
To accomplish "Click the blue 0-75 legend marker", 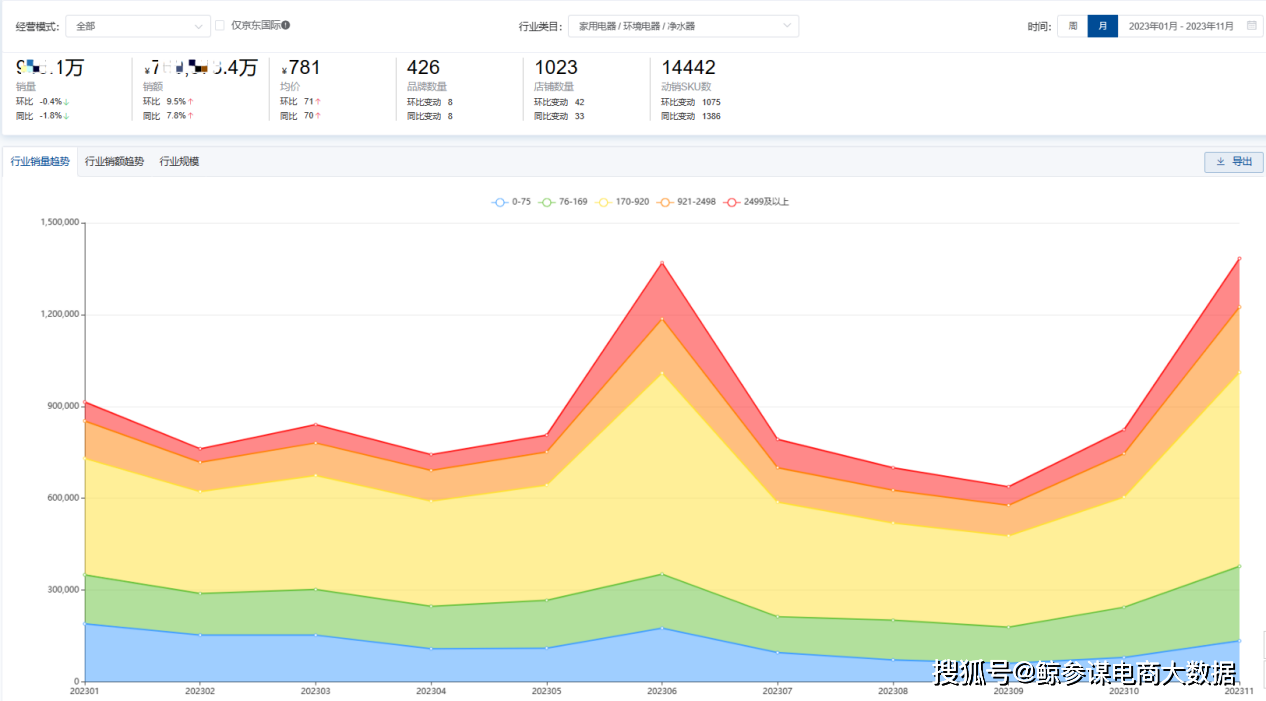I will [500, 202].
